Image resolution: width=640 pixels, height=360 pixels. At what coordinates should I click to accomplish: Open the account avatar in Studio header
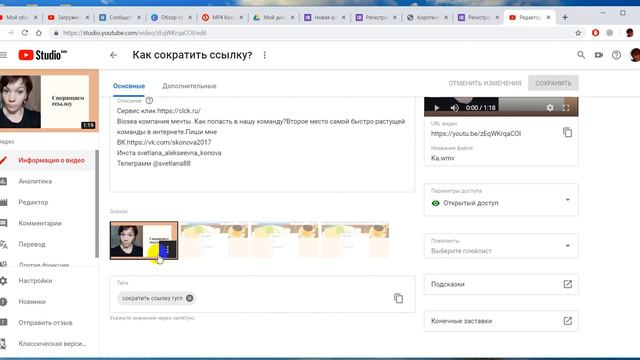tap(635, 55)
